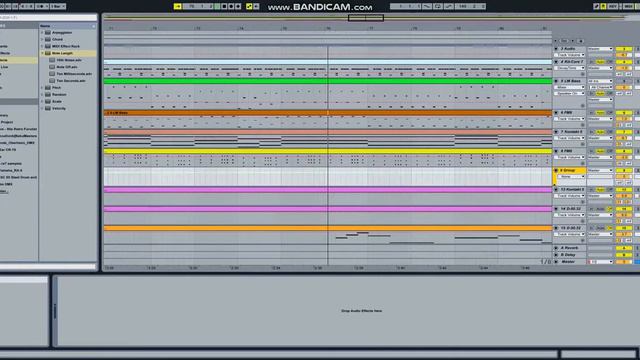Click the Arpeggiator folder icon in browser

(48, 32)
